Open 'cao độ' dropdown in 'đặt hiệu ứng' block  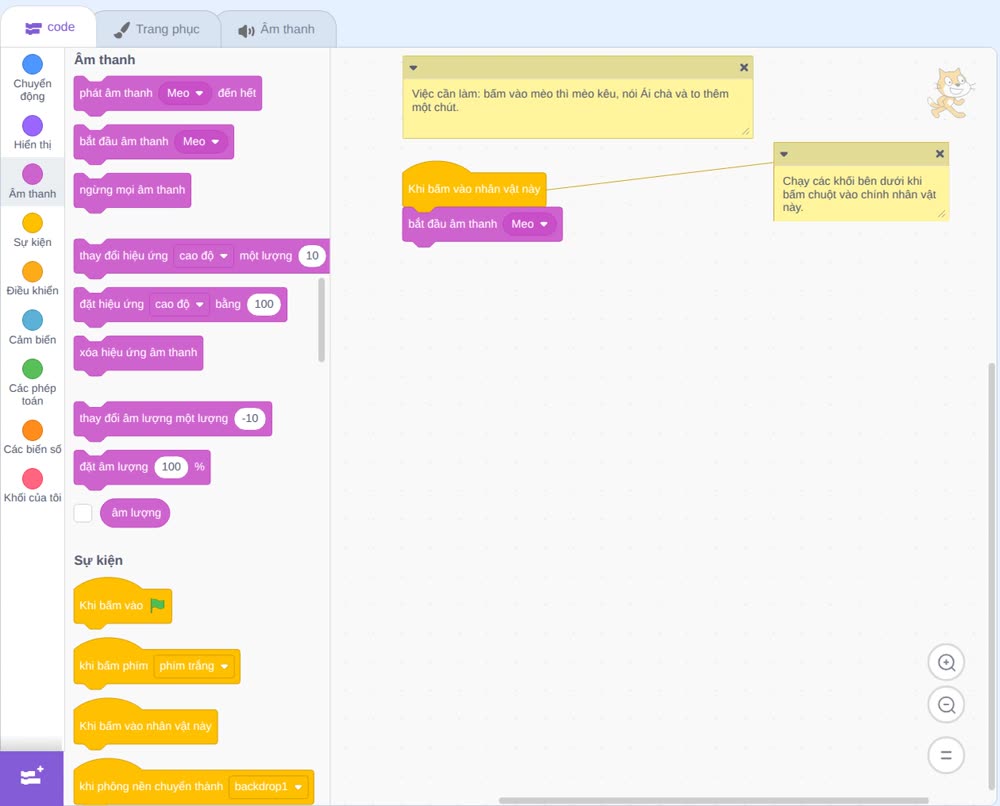point(179,304)
